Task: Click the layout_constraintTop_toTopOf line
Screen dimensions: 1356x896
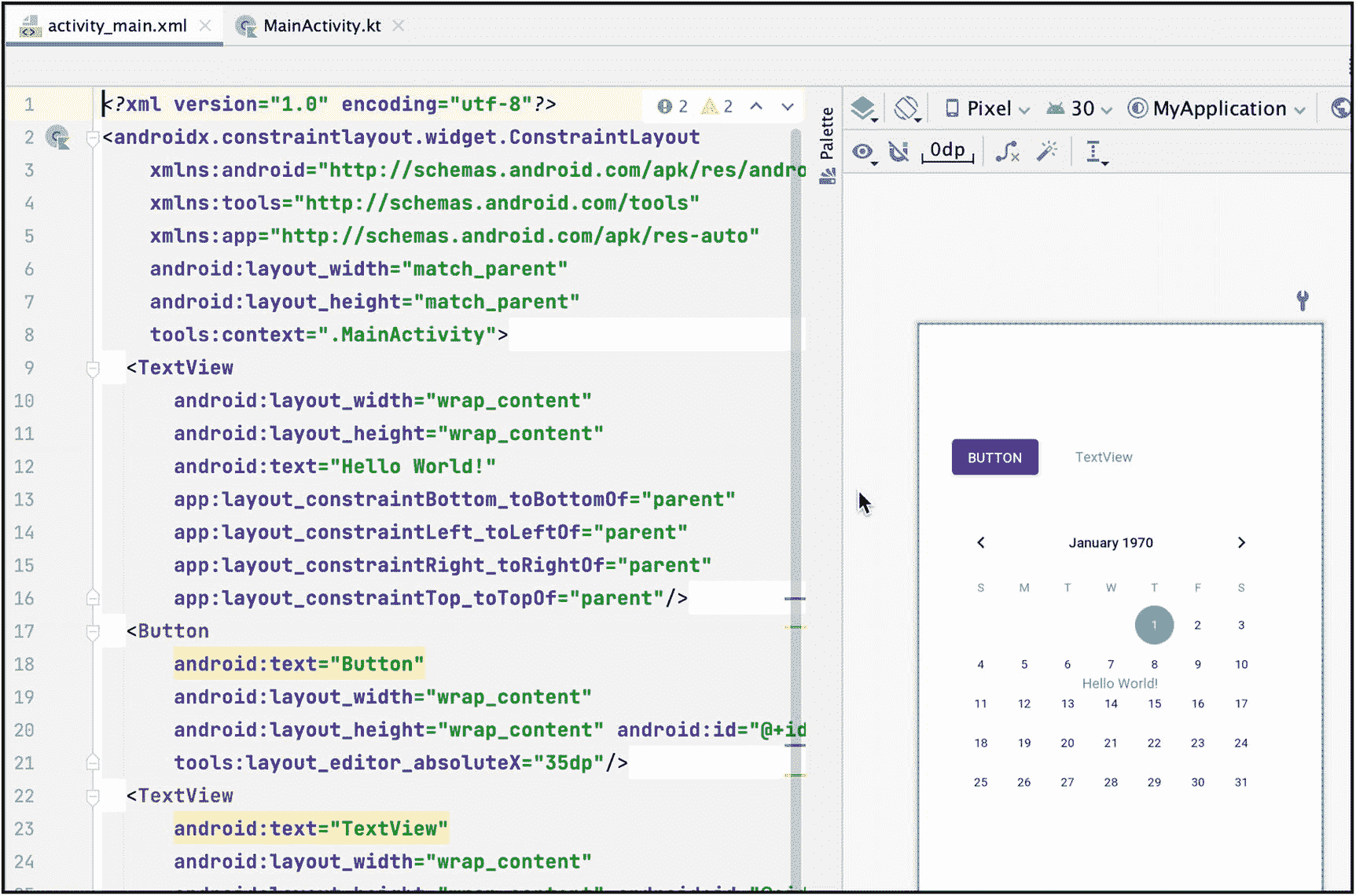Action: coord(431,598)
